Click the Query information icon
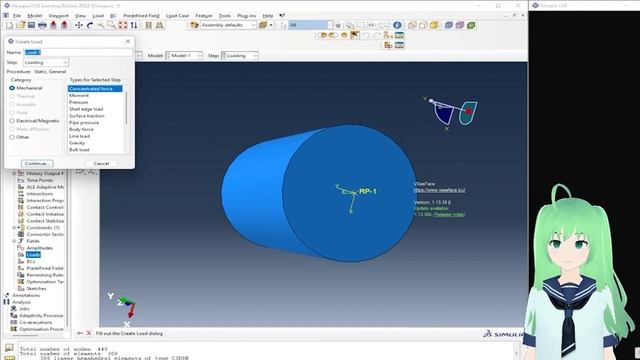Screen dimensions: 640x360 click(x=397, y=25)
